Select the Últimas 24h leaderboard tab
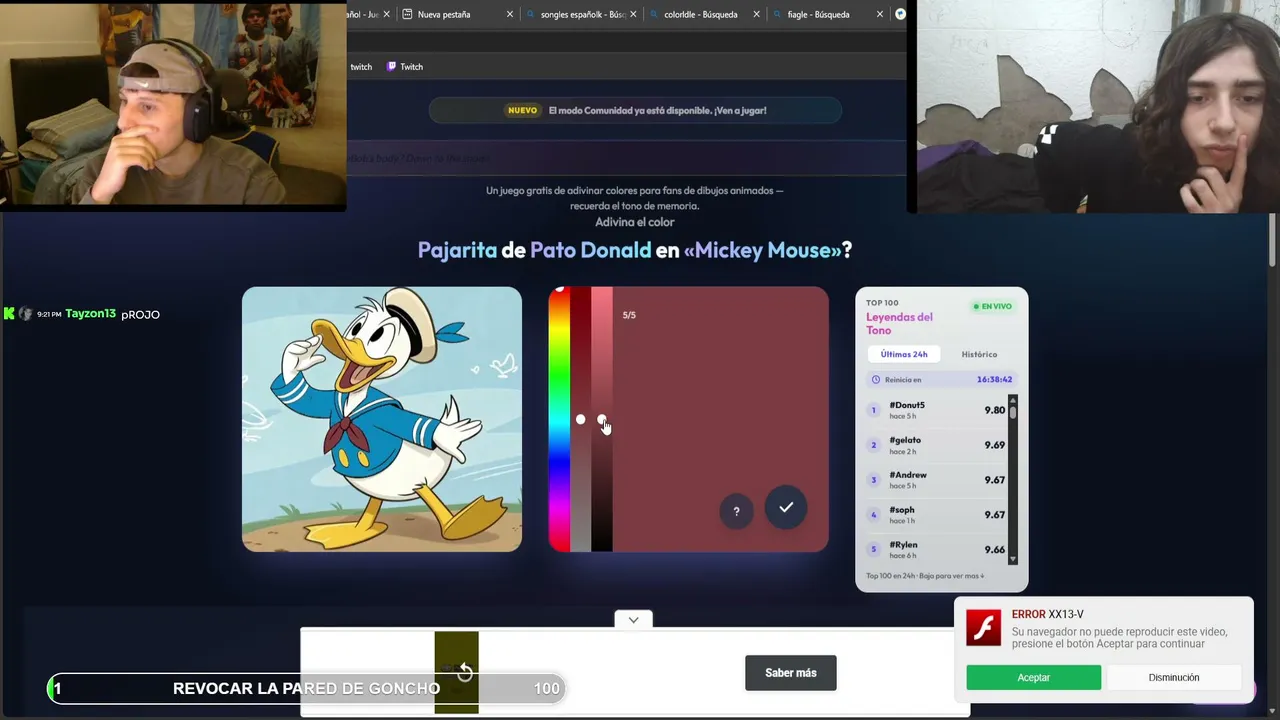Image resolution: width=1280 pixels, height=720 pixels. (904, 354)
